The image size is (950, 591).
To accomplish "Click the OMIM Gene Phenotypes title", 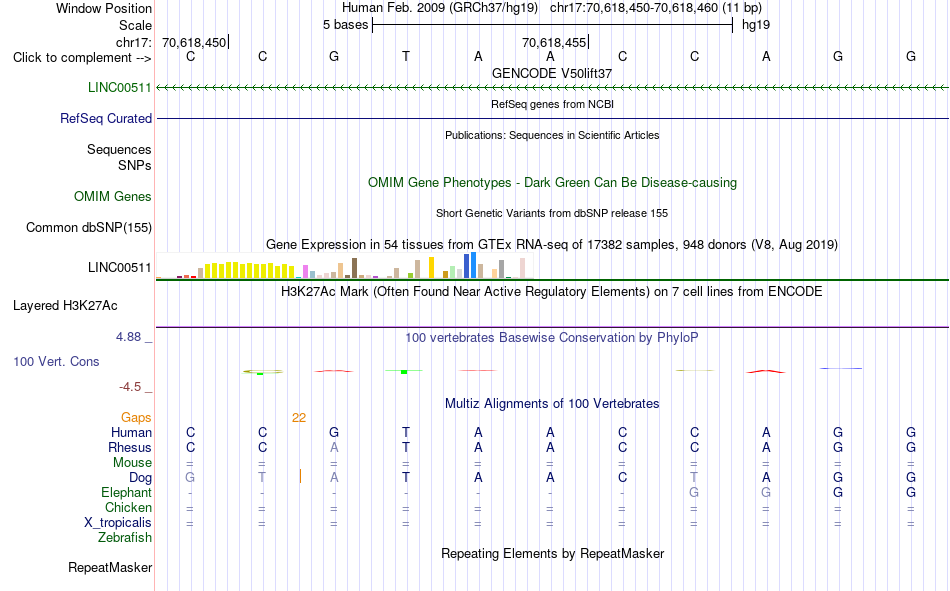I will (x=552, y=182).
